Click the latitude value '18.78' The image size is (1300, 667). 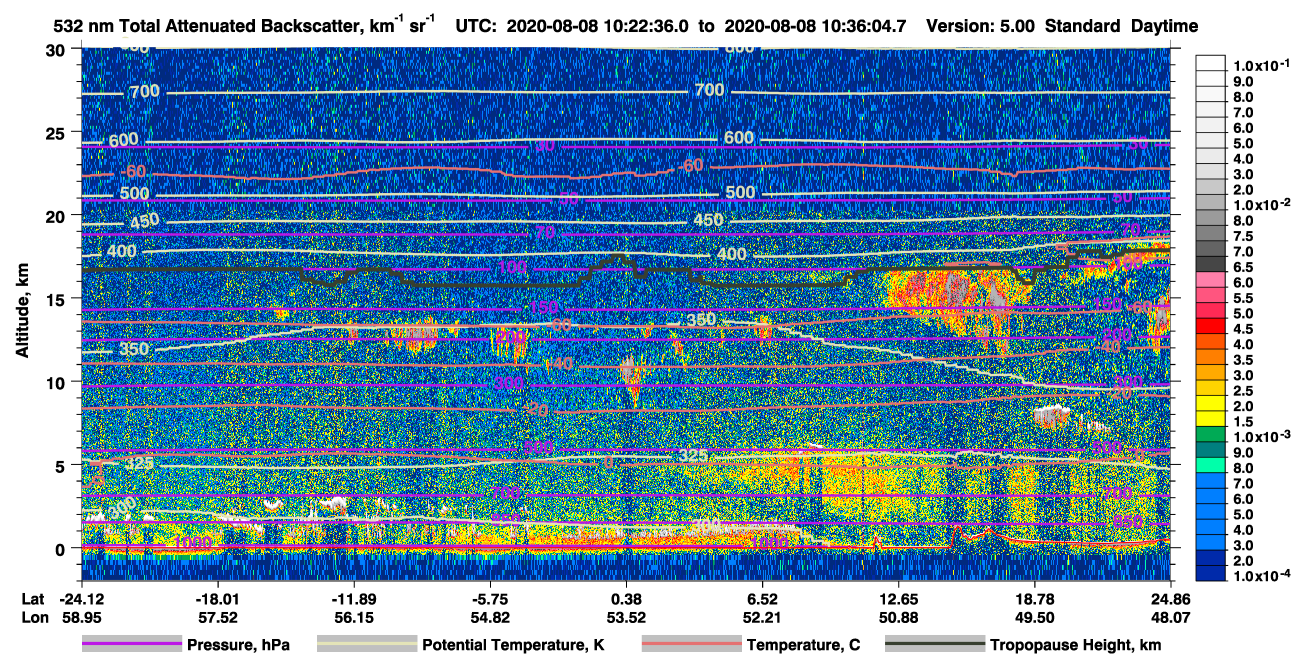(x=1035, y=598)
